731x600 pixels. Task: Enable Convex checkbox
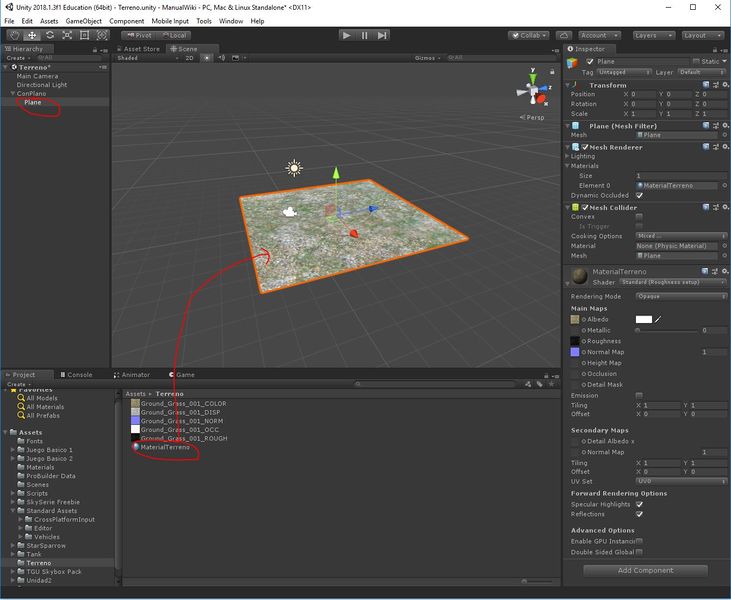point(639,217)
